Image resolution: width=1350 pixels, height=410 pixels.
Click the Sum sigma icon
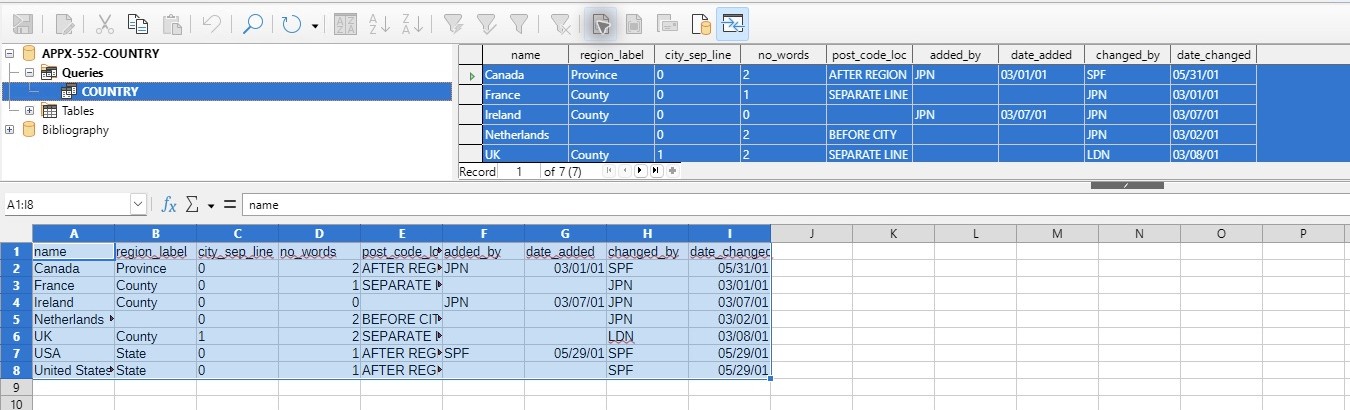pyautogui.click(x=194, y=204)
